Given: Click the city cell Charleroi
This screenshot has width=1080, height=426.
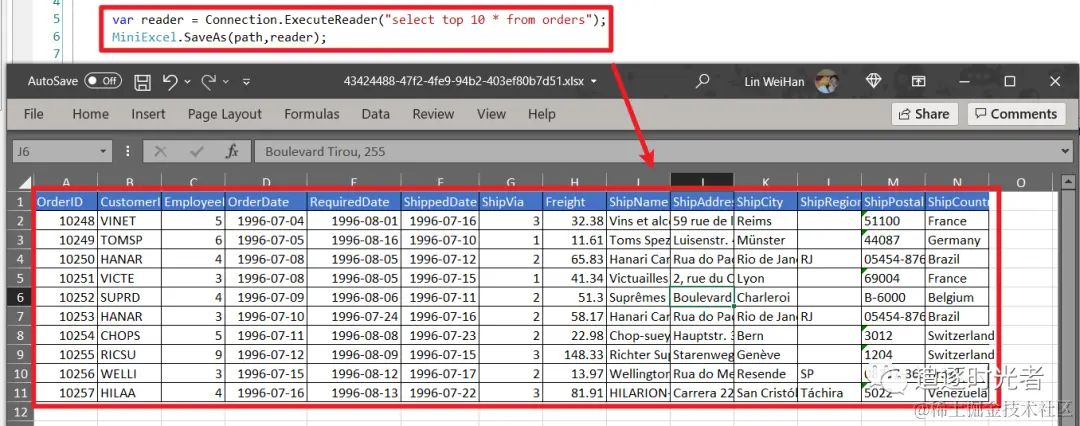Looking at the screenshot, I should 766,298.
